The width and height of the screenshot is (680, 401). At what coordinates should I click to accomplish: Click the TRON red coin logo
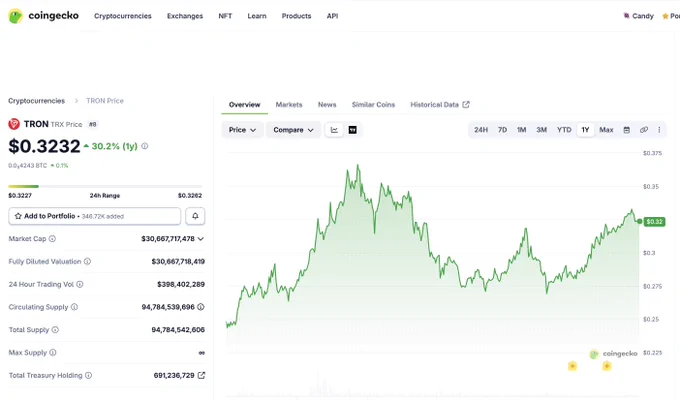point(14,124)
